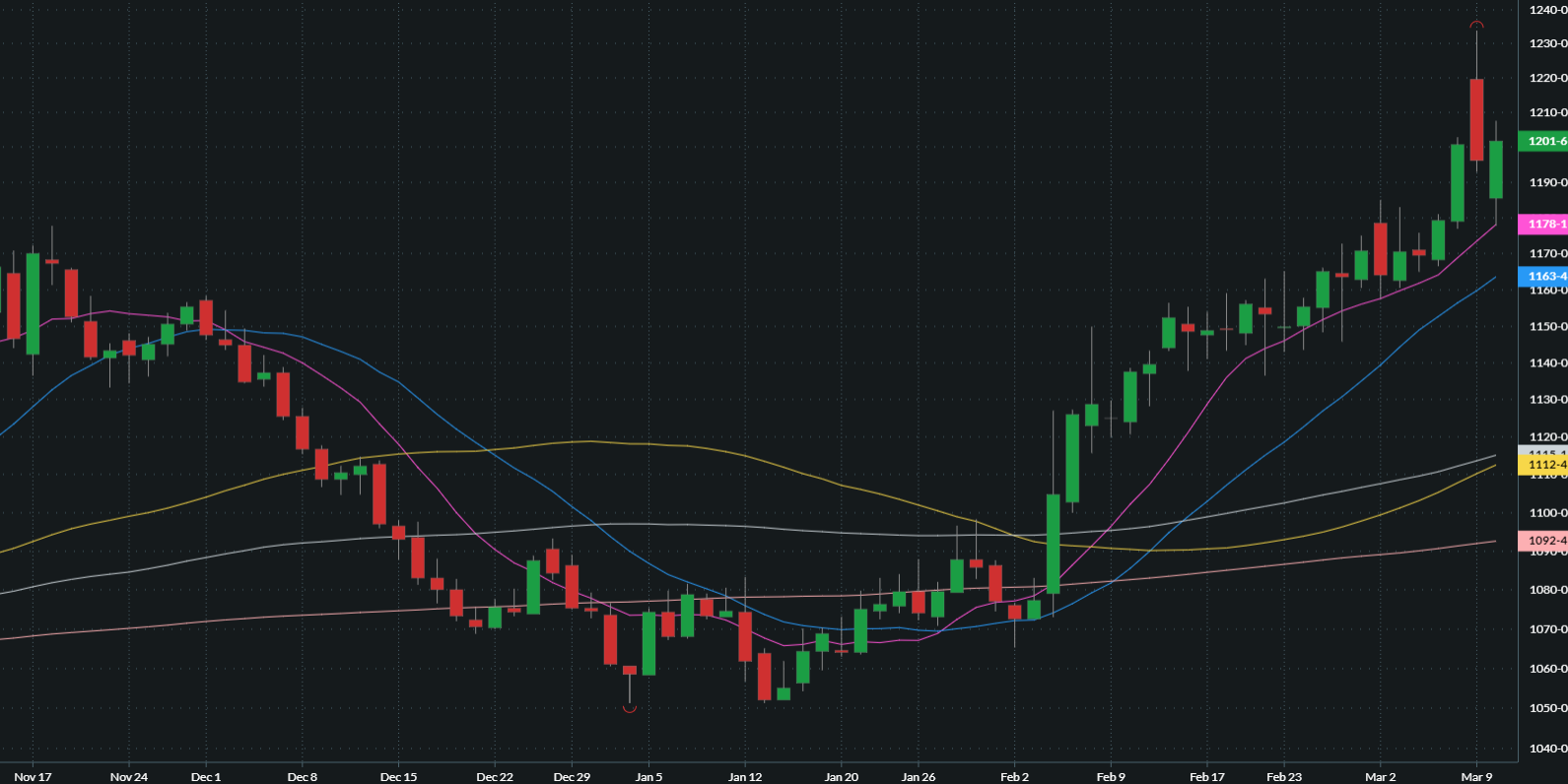Select the Feb 9 date label

click(1111, 776)
